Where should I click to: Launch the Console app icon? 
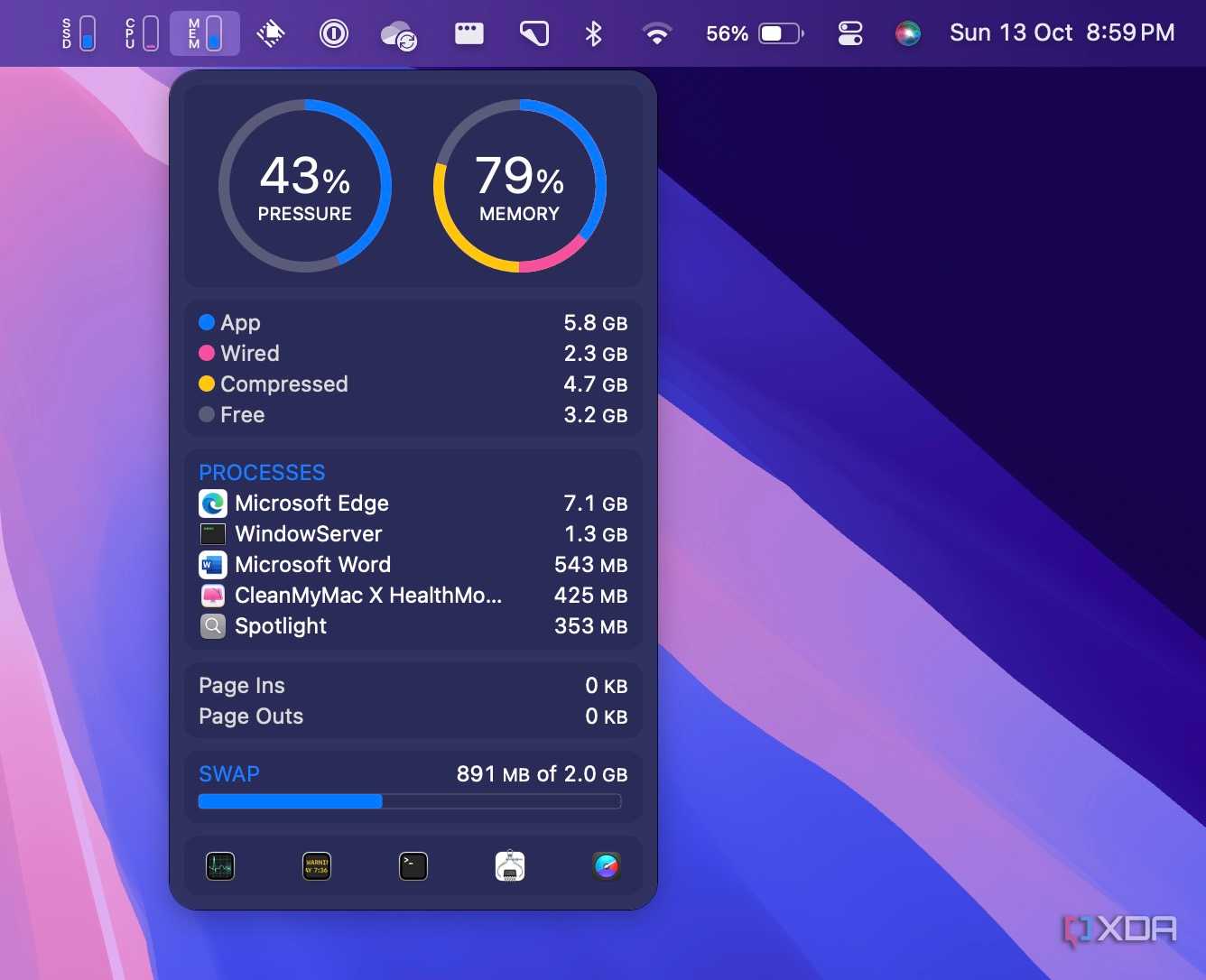pos(317,866)
